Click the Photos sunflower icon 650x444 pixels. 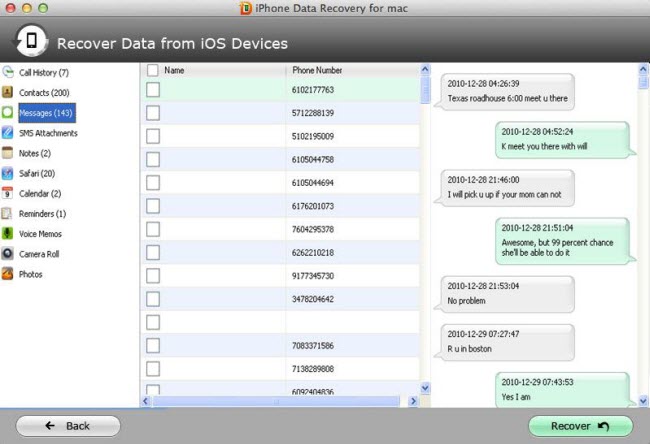pos(9,273)
